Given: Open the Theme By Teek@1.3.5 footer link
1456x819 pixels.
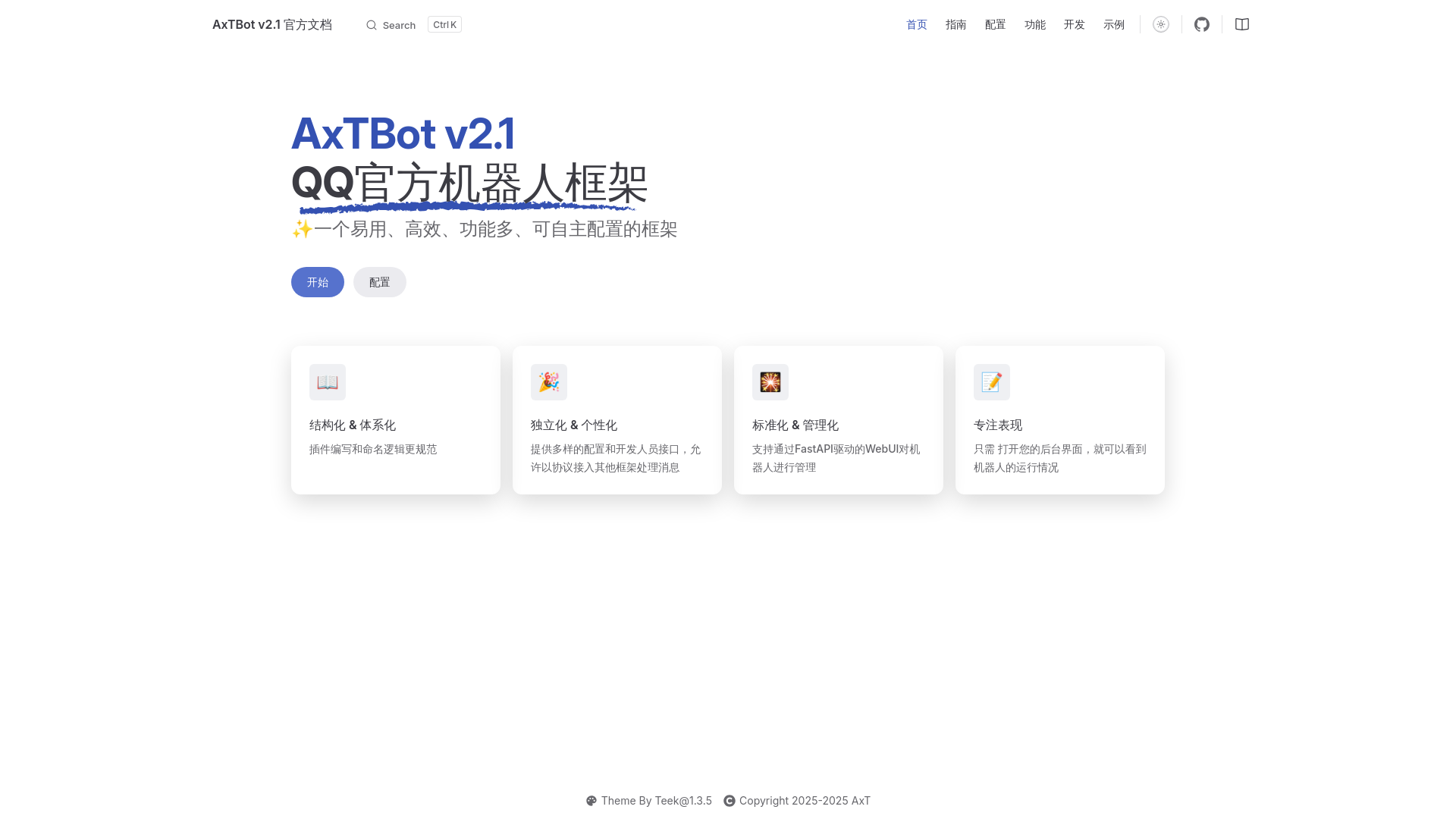Looking at the screenshot, I should [657, 801].
